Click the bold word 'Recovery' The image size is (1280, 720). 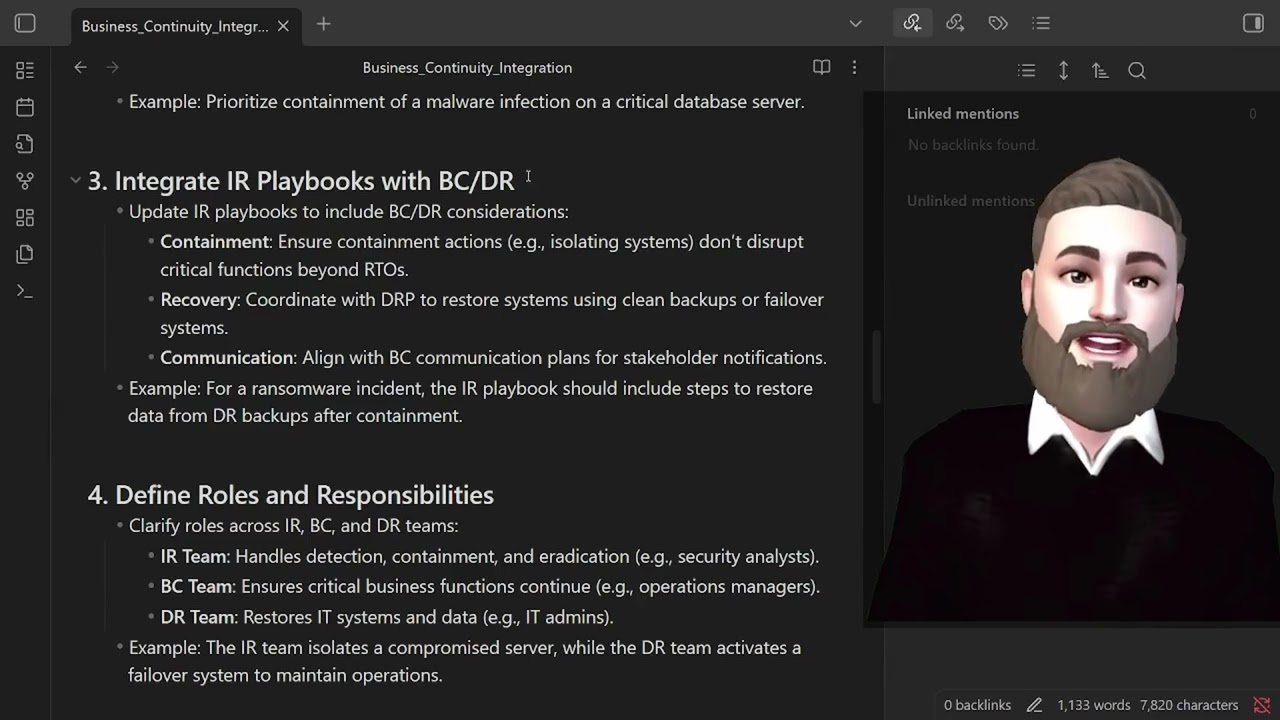[199, 300]
